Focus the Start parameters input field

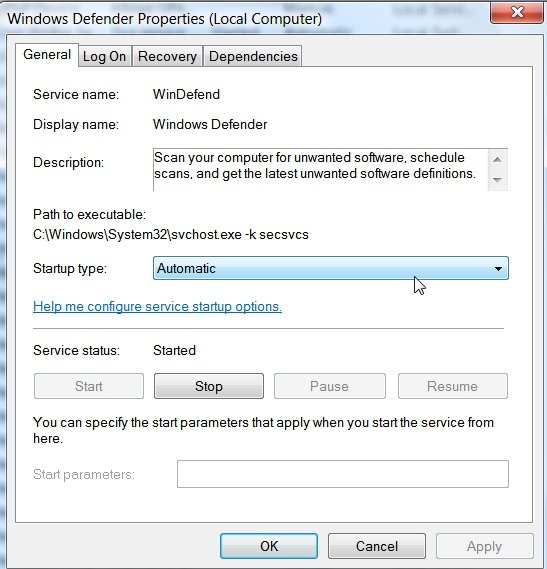point(343,474)
